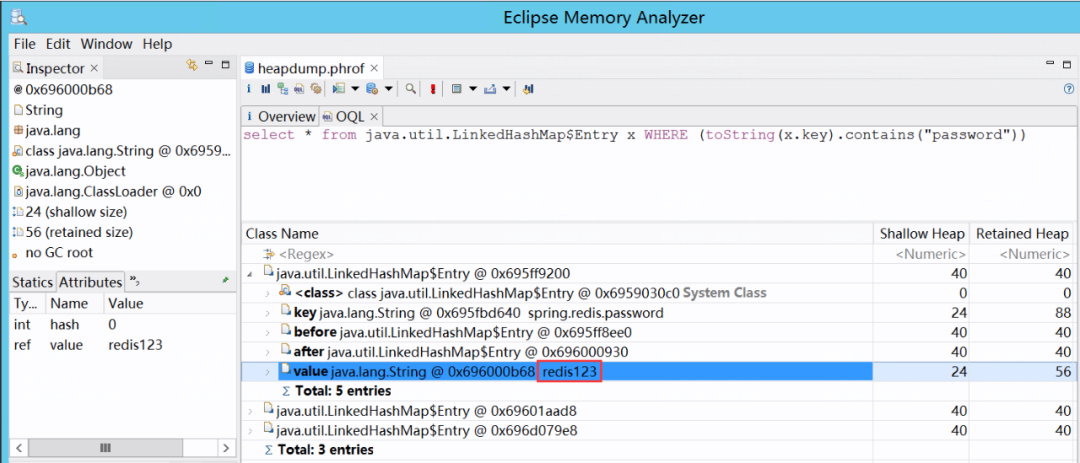Screen dimensions: 1080x463
Task: Maximize the Inspector view panel
Action: coord(225,63)
